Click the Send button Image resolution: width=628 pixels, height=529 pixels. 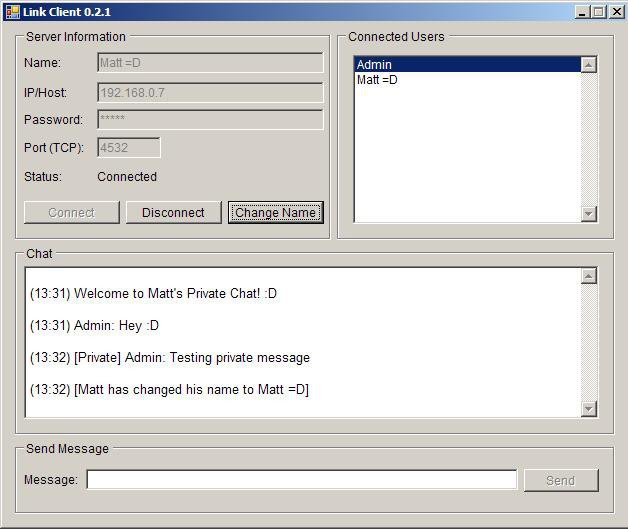(x=561, y=480)
